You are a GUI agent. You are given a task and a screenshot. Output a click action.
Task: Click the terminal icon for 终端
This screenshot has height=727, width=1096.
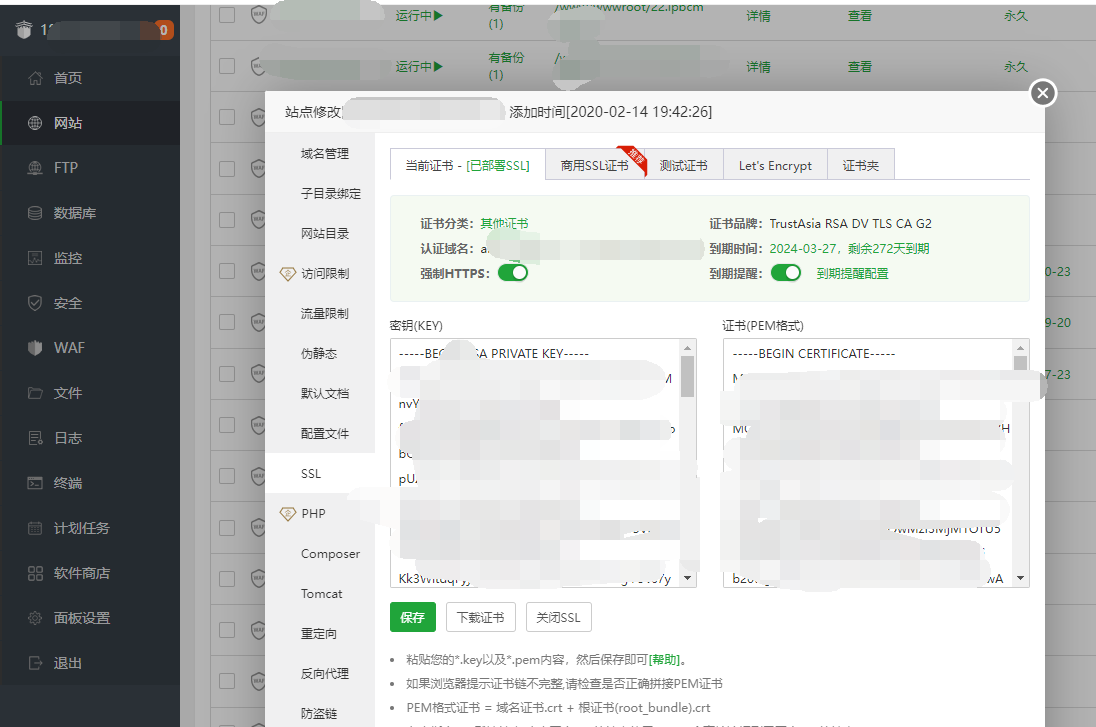click(x=35, y=483)
